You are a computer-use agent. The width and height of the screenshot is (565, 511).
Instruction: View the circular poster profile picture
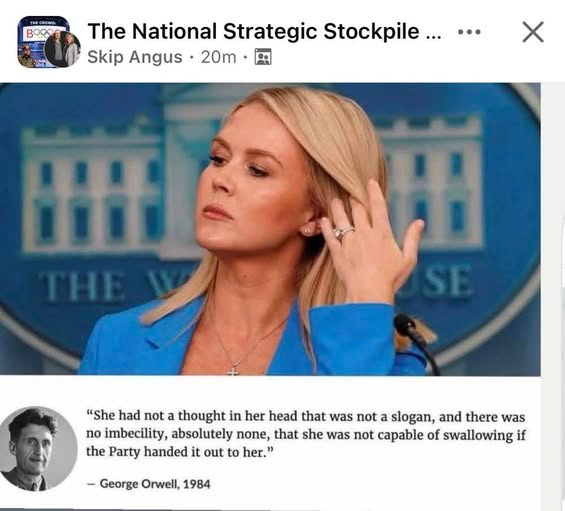point(62,49)
